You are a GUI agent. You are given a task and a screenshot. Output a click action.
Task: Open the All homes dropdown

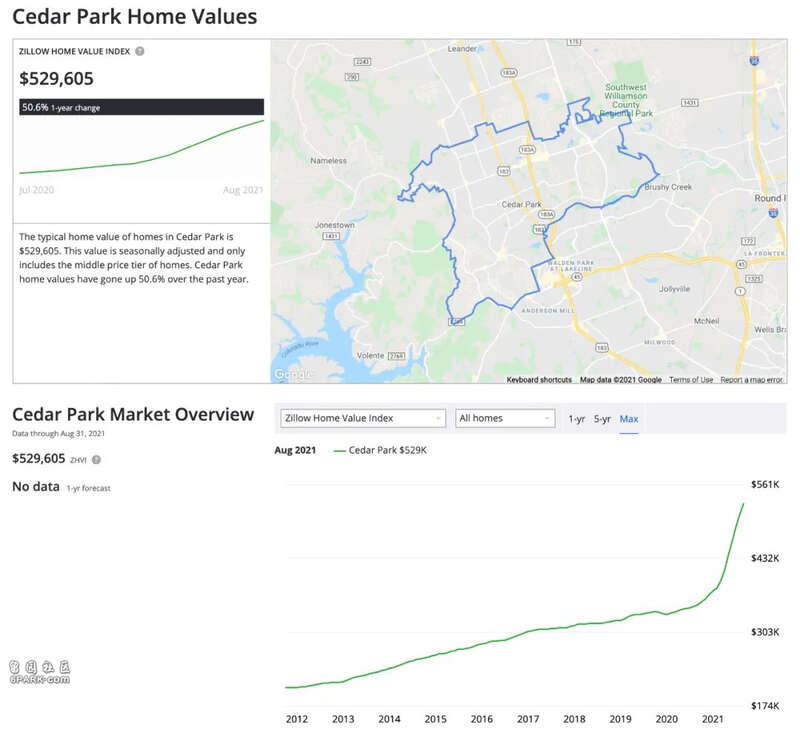(x=505, y=418)
